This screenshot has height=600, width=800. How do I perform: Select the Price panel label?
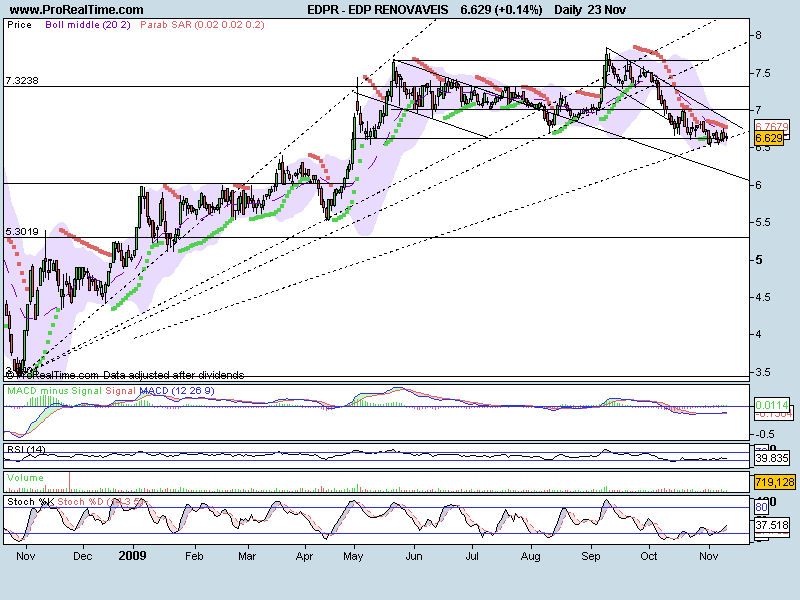19,24
